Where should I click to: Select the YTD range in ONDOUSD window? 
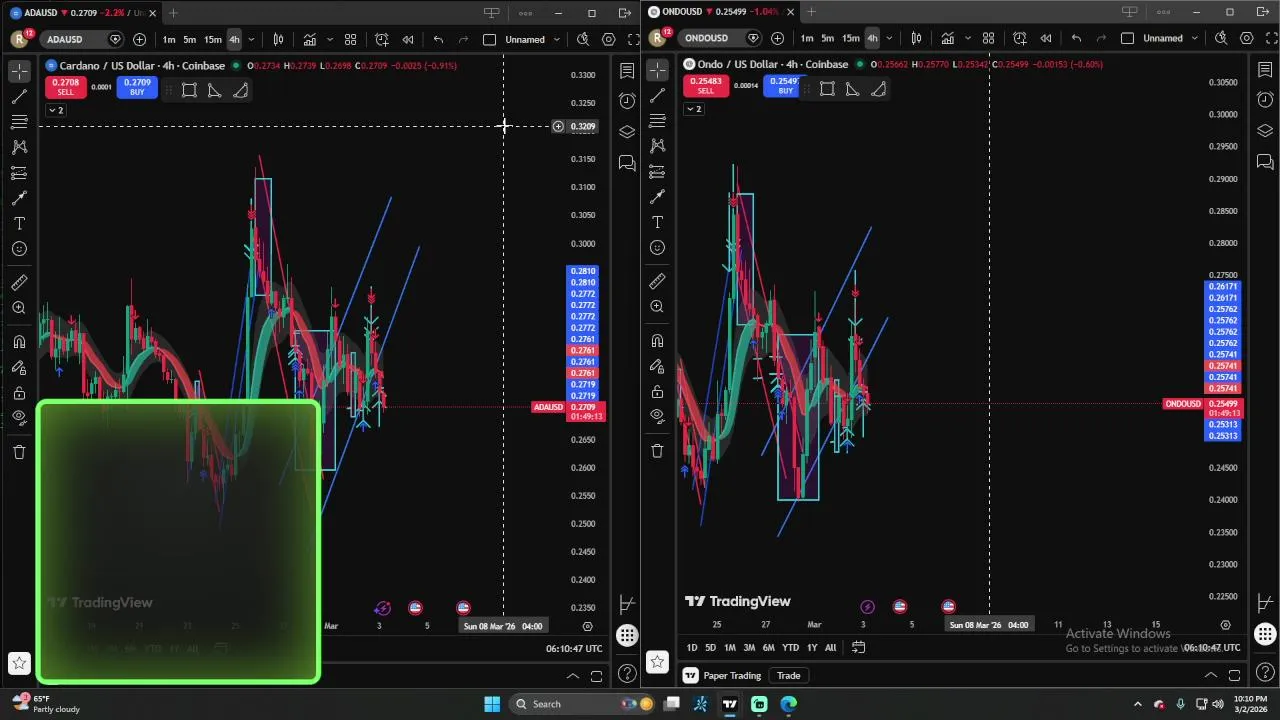coord(790,647)
